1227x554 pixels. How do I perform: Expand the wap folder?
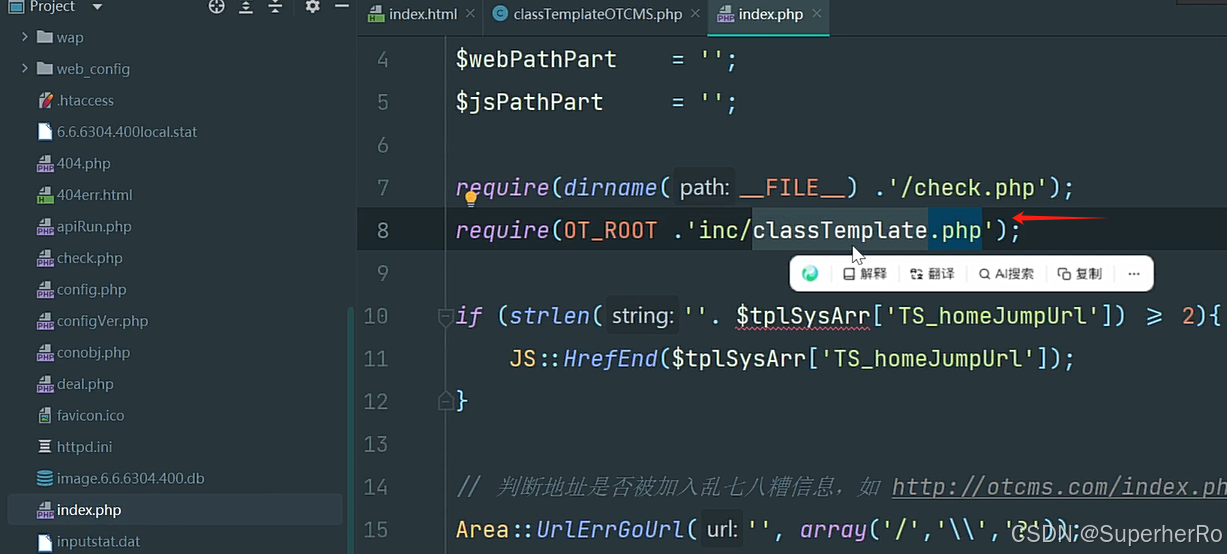pyautogui.click(x=24, y=37)
